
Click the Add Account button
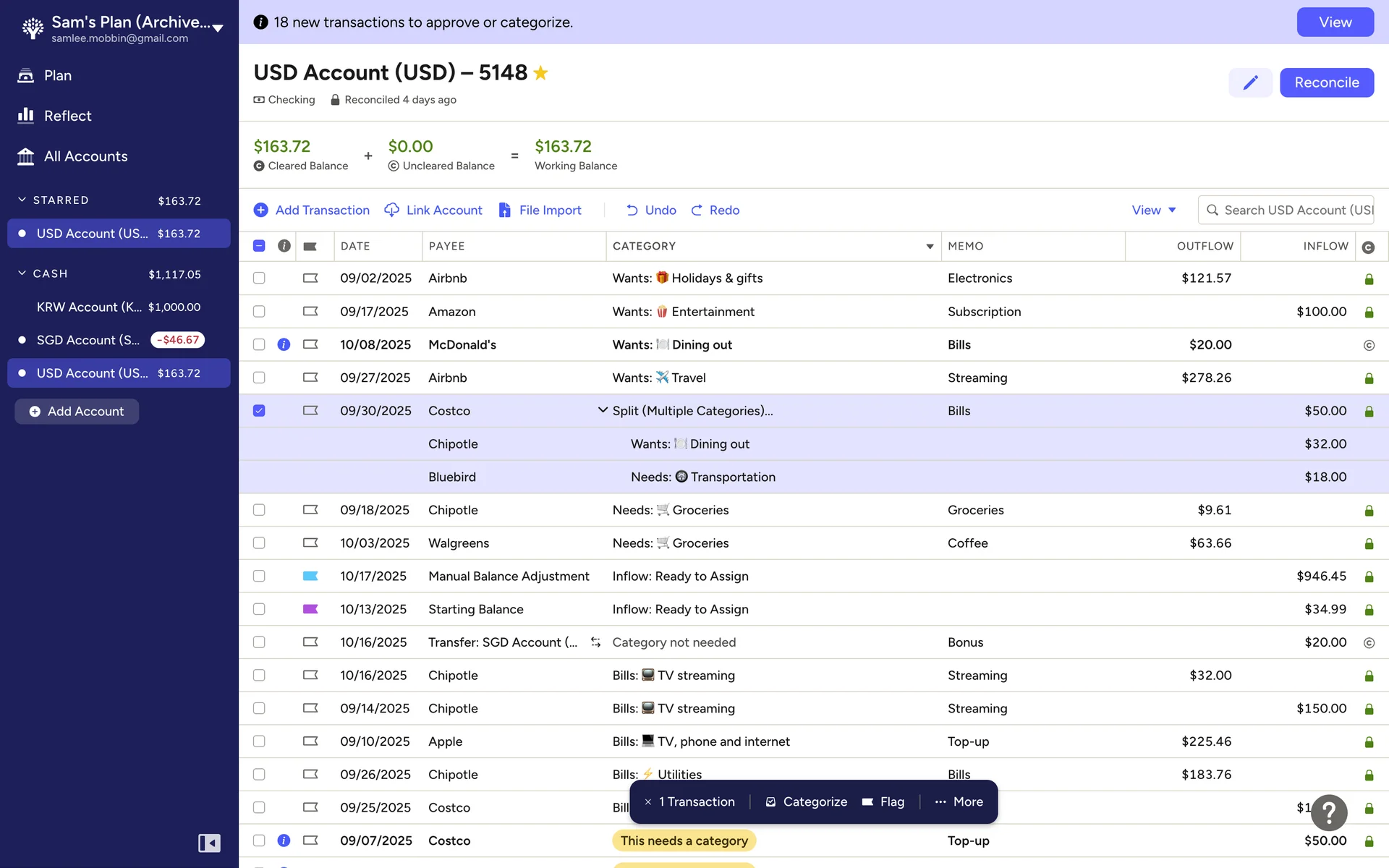click(77, 411)
